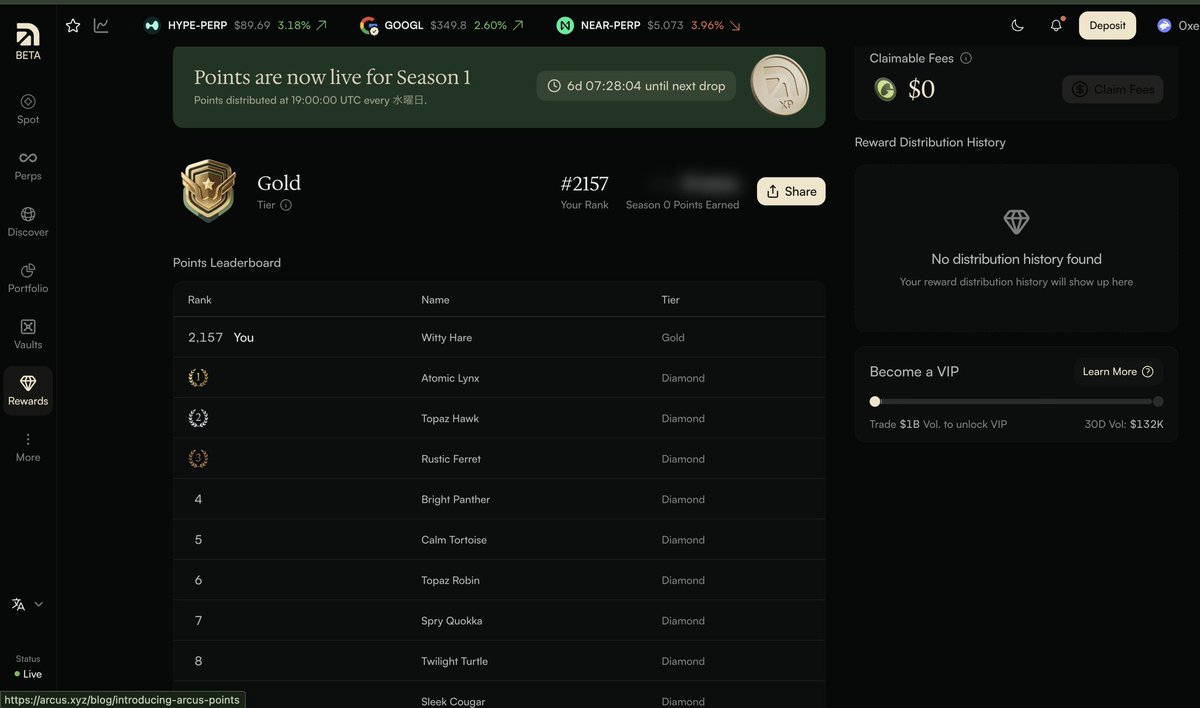Click the VIP progress bar end marker
Viewport: 1200px width, 708px height.
[1158, 401]
